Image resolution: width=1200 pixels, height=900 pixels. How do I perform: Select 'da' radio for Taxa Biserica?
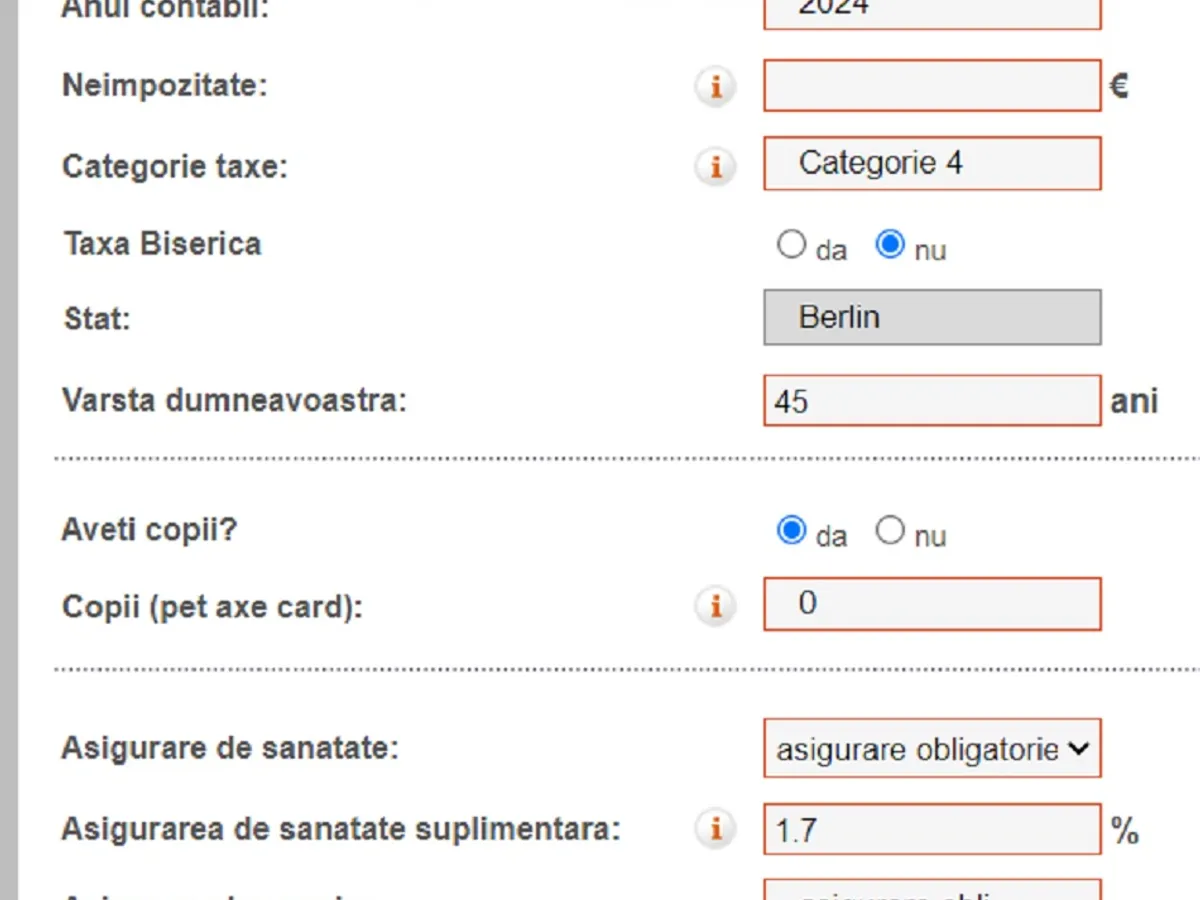click(x=791, y=245)
